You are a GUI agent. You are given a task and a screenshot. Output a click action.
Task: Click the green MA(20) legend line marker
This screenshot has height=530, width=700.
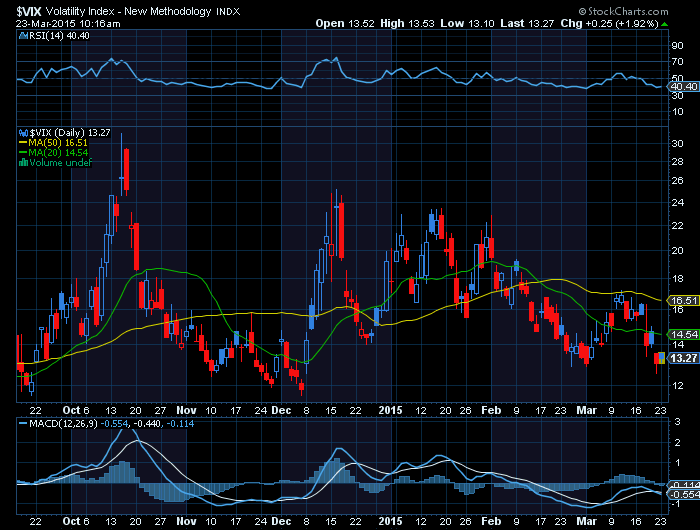click(24, 152)
